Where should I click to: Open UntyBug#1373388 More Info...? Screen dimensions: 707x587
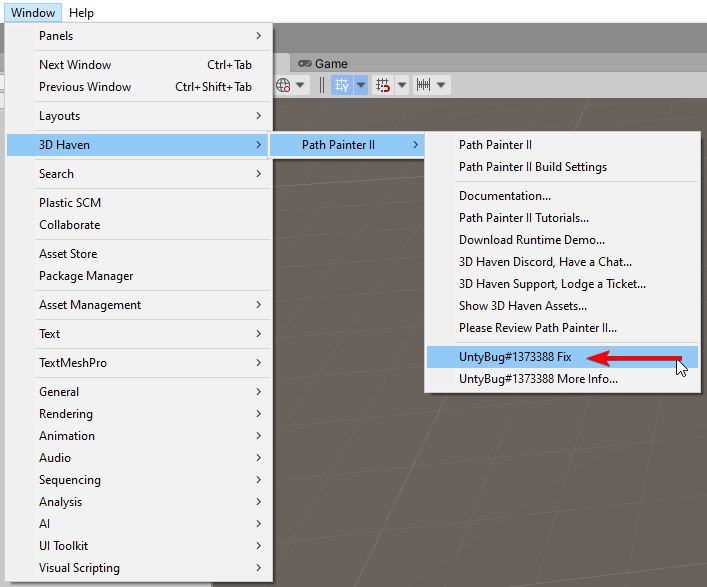tap(562, 379)
